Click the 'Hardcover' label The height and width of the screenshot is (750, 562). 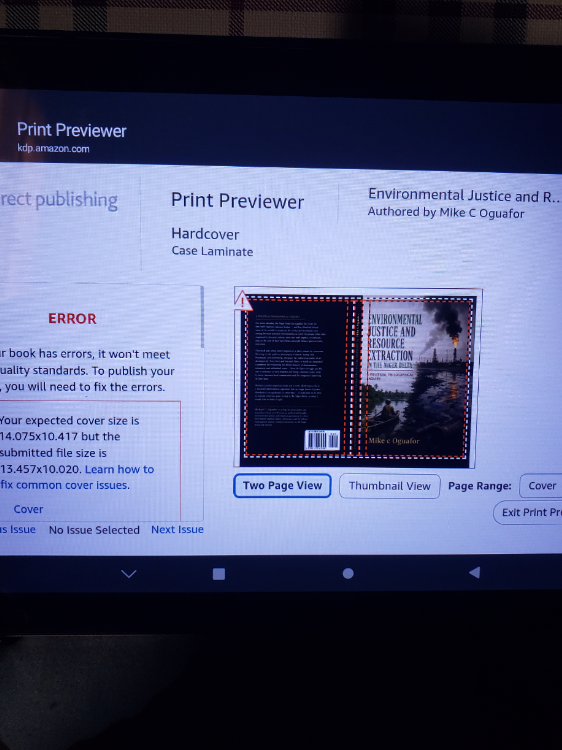pos(205,234)
